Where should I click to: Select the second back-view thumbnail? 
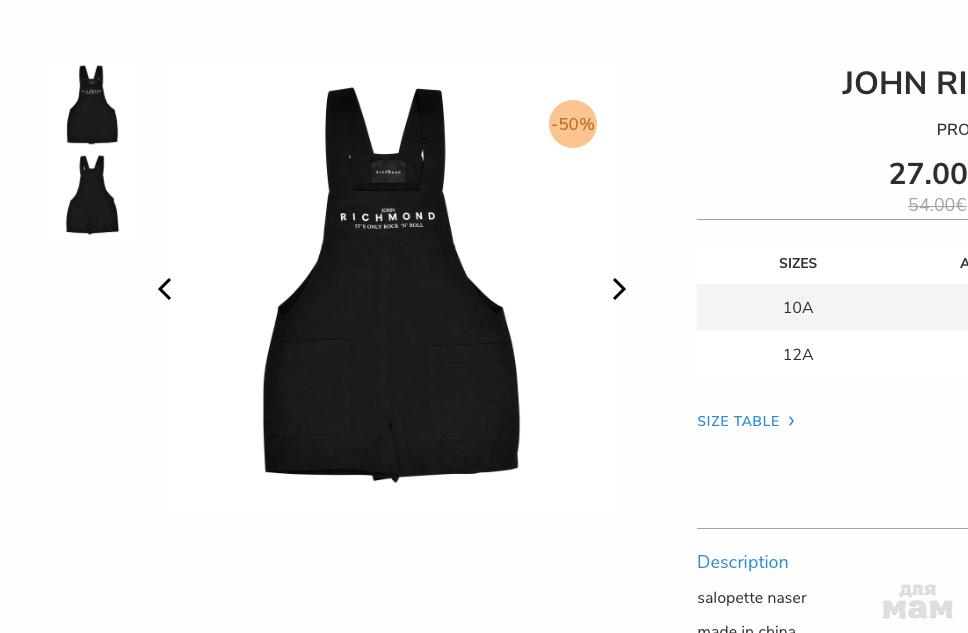coord(92,194)
